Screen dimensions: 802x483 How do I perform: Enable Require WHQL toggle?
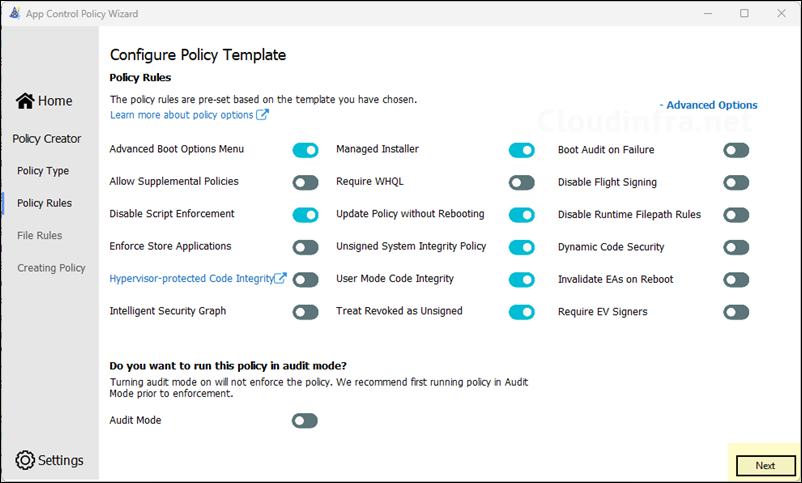[521, 182]
